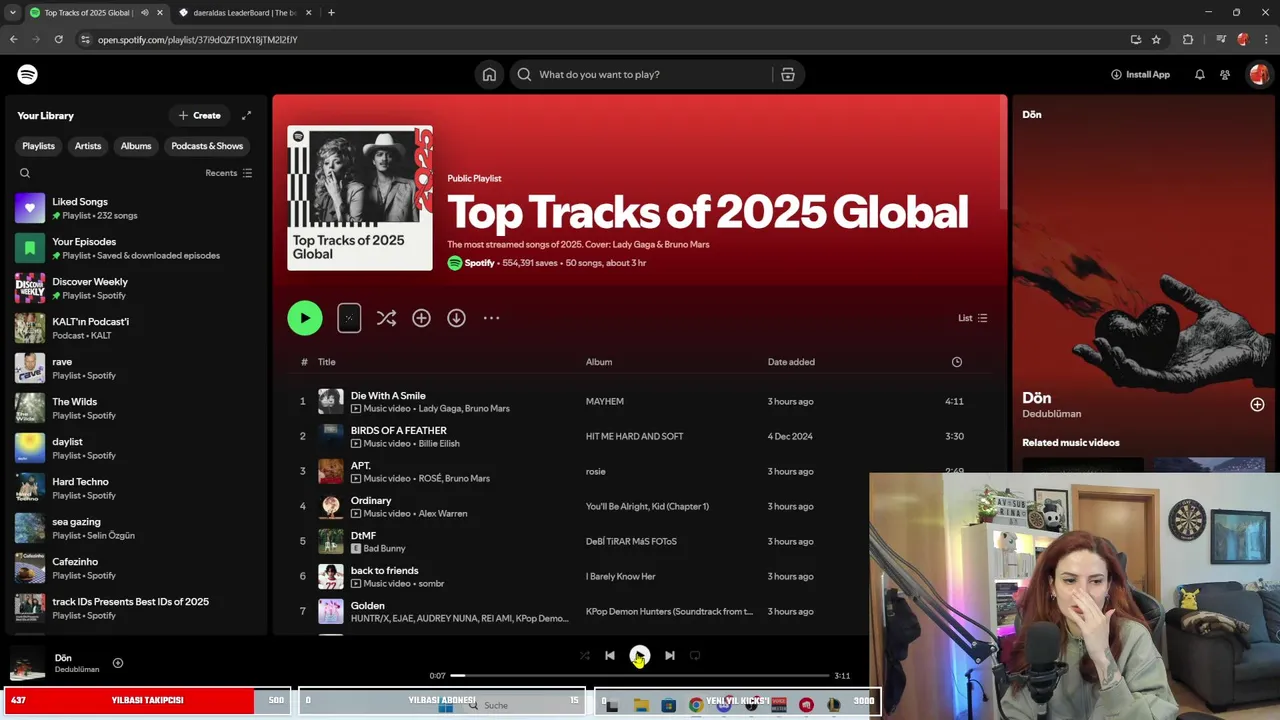Save playlist to Your Library plus icon
1280x720 pixels.
pos(421,318)
